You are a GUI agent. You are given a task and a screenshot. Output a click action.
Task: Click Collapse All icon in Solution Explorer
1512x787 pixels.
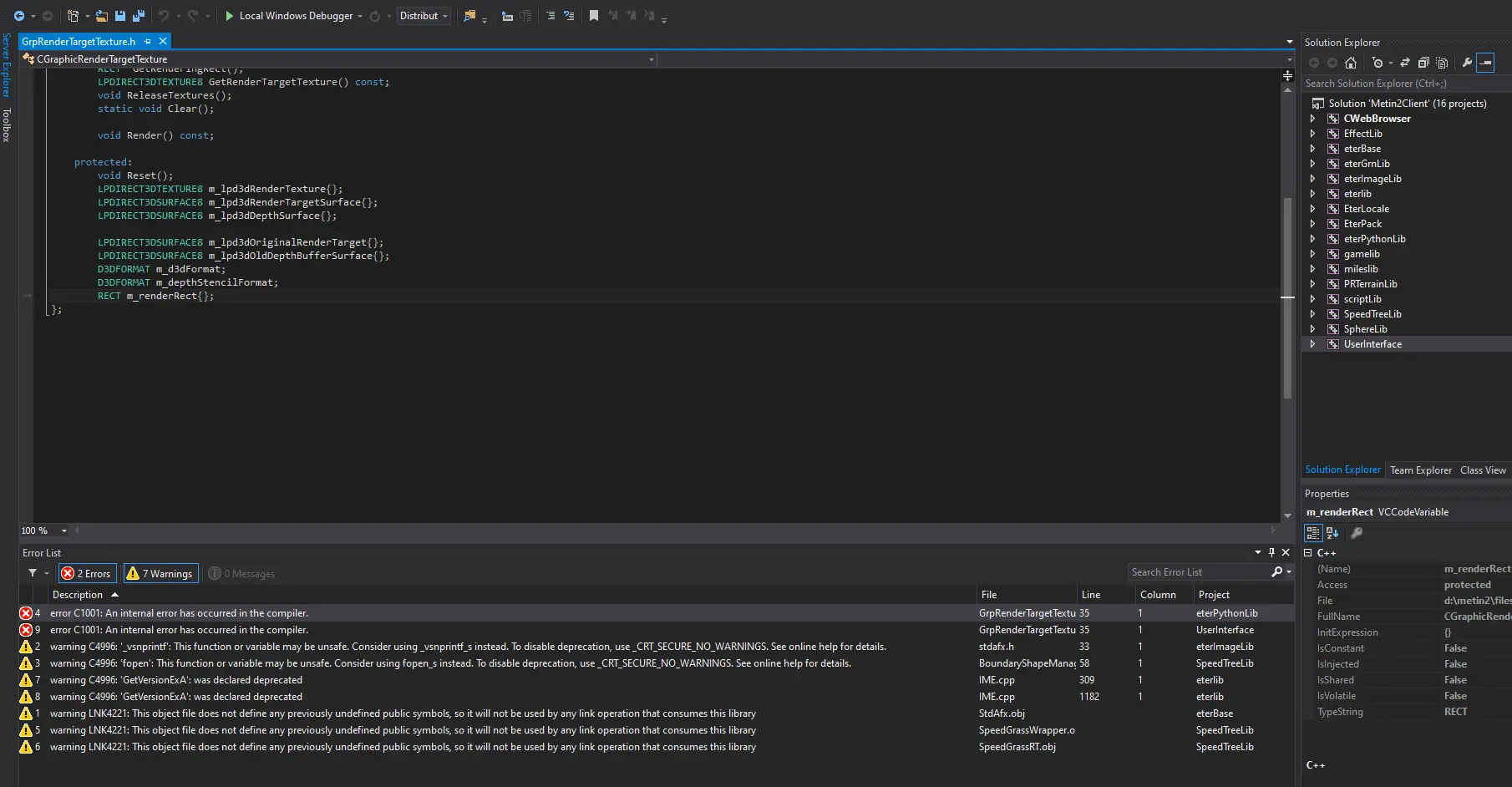(x=1423, y=63)
